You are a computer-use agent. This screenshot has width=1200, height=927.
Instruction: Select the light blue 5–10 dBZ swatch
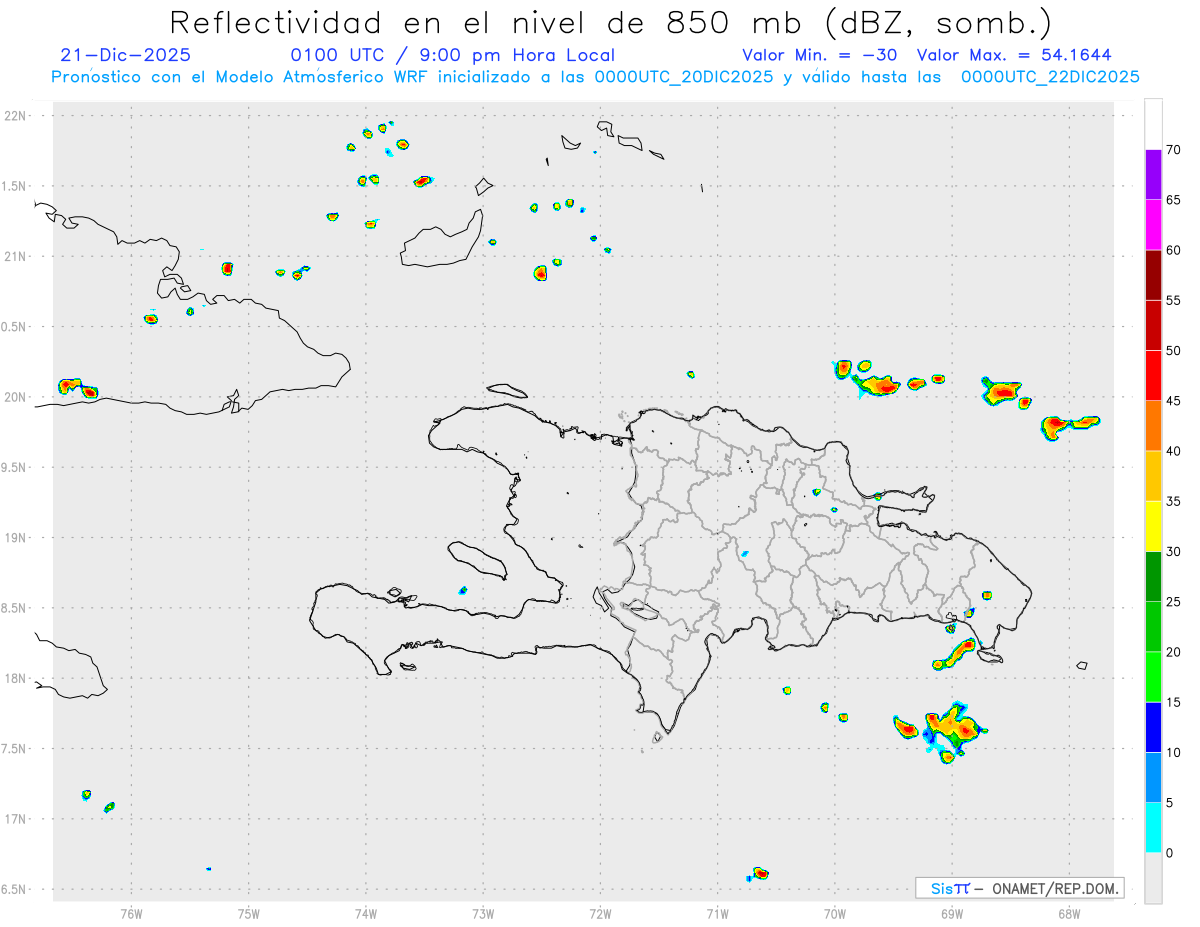(x=1153, y=777)
